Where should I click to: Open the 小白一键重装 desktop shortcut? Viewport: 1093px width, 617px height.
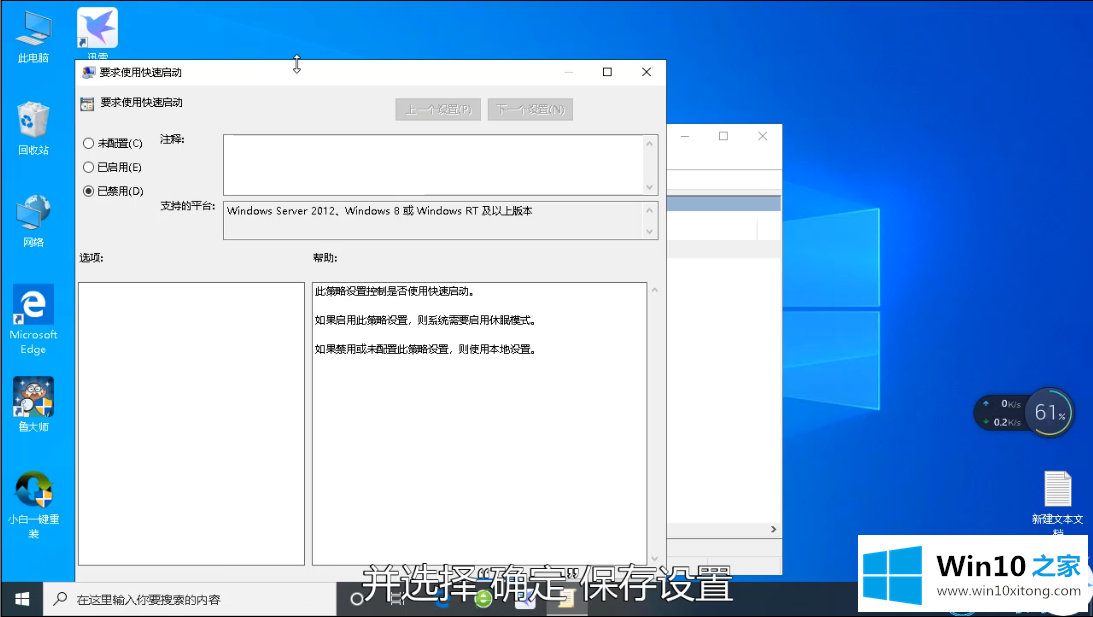pos(33,505)
